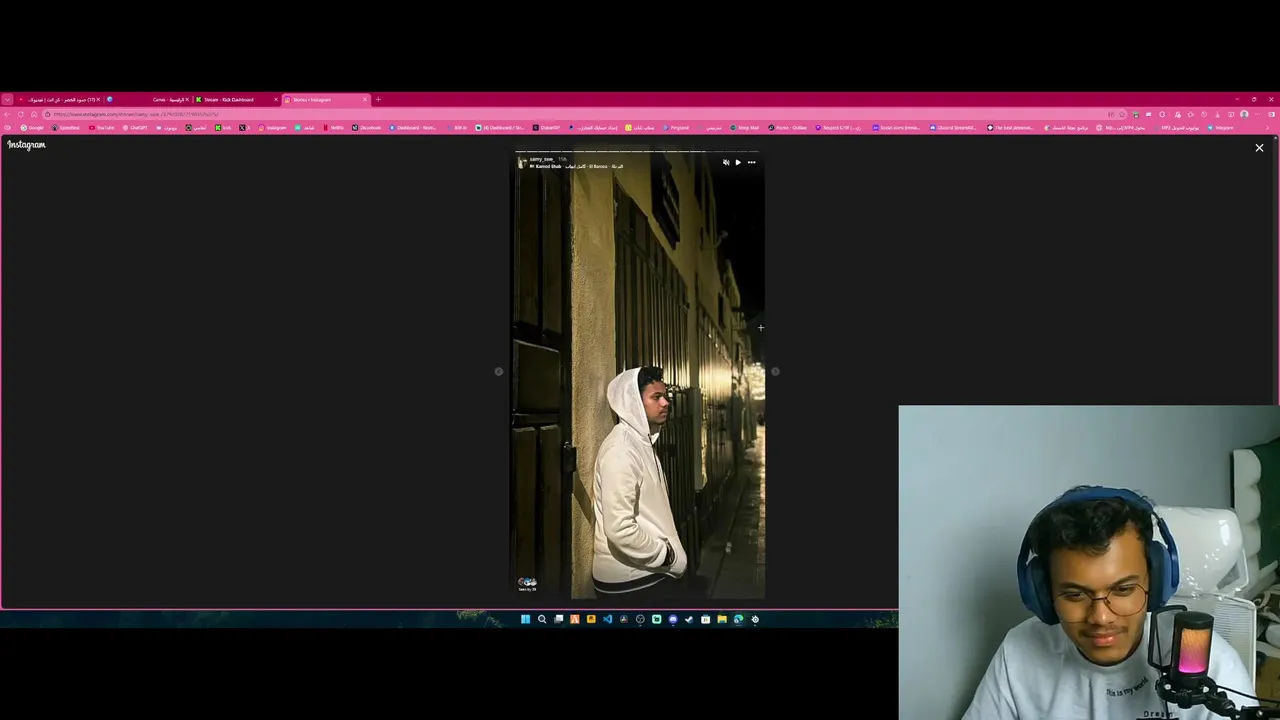Screen dimensions: 1280x720
Task: Open the story's three-dot options menu
Action: 751,162
